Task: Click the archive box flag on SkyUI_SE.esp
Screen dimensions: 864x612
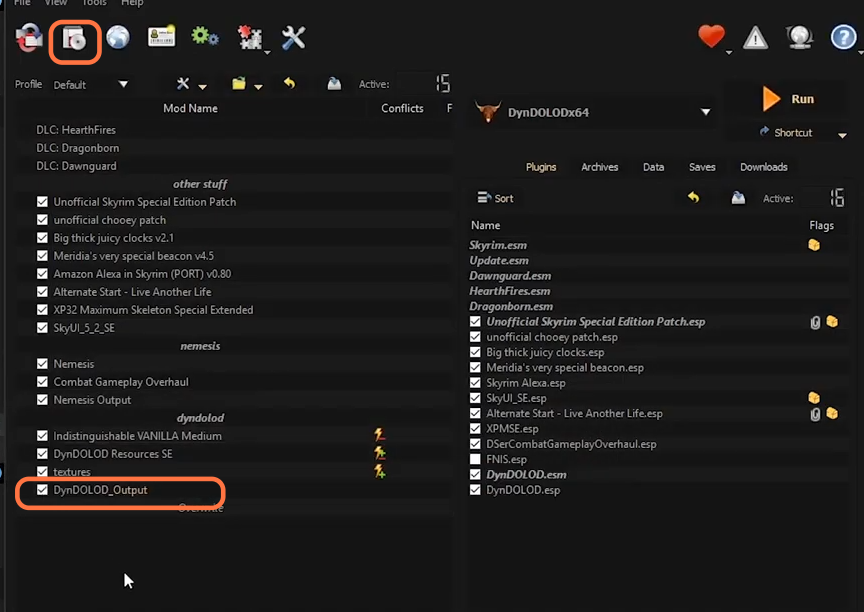Action: 814,398
